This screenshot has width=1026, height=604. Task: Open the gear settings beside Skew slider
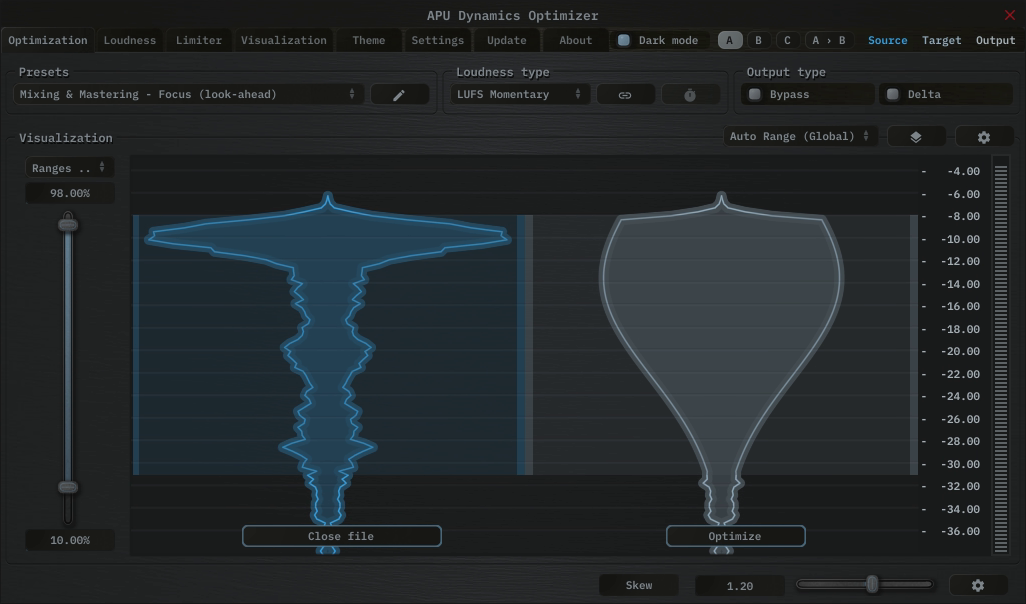(x=977, y=585)
